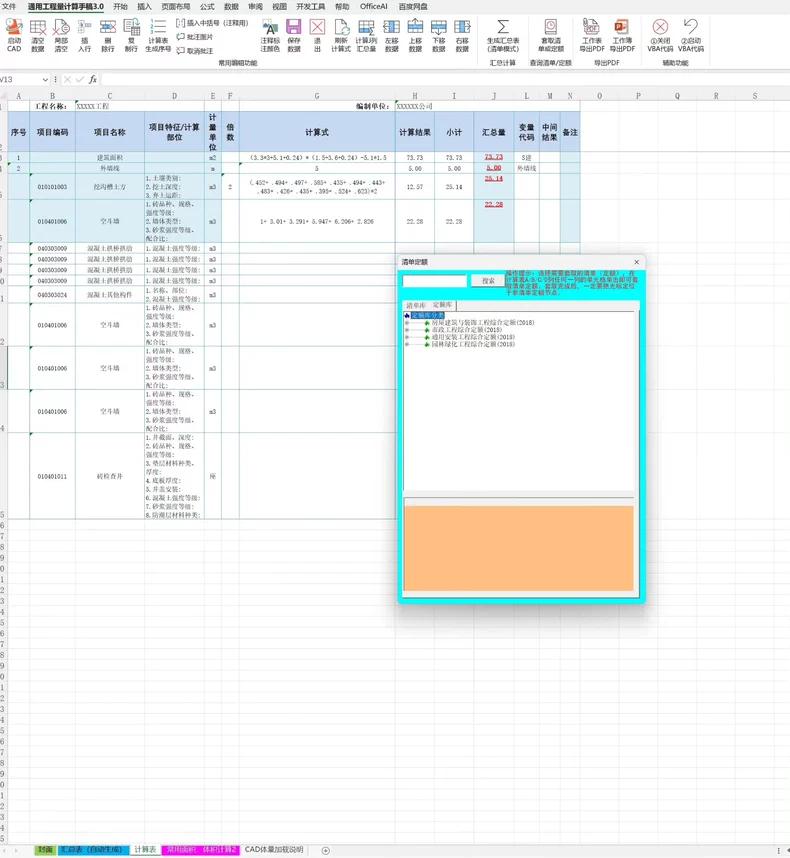Viewport: 790px width, 858px height.
Task: Click 插入中括号 (注释用) in ribbon
Action: point(214,22)
